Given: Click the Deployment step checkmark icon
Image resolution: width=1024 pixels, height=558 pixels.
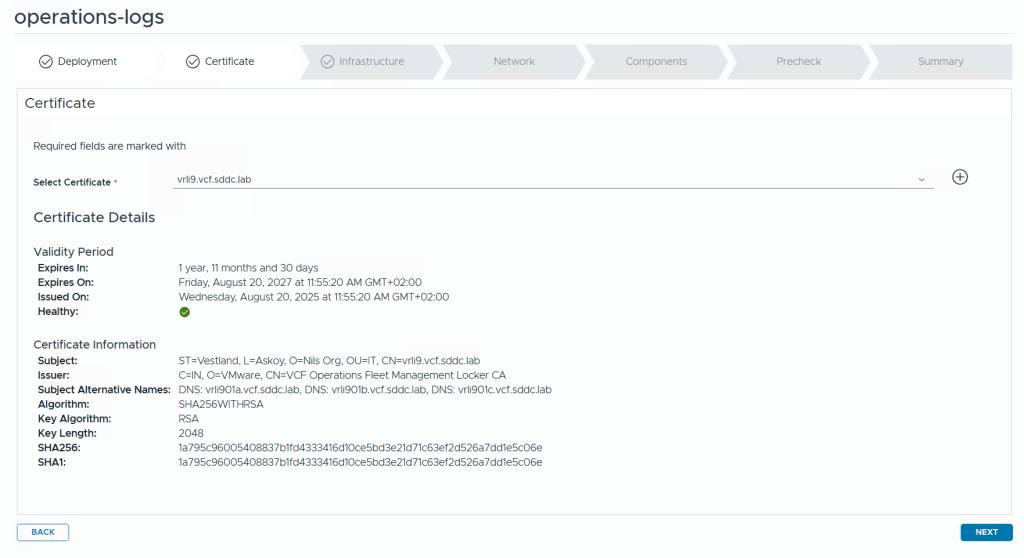Looking at the screenshot, I should (x=45, y=61).
